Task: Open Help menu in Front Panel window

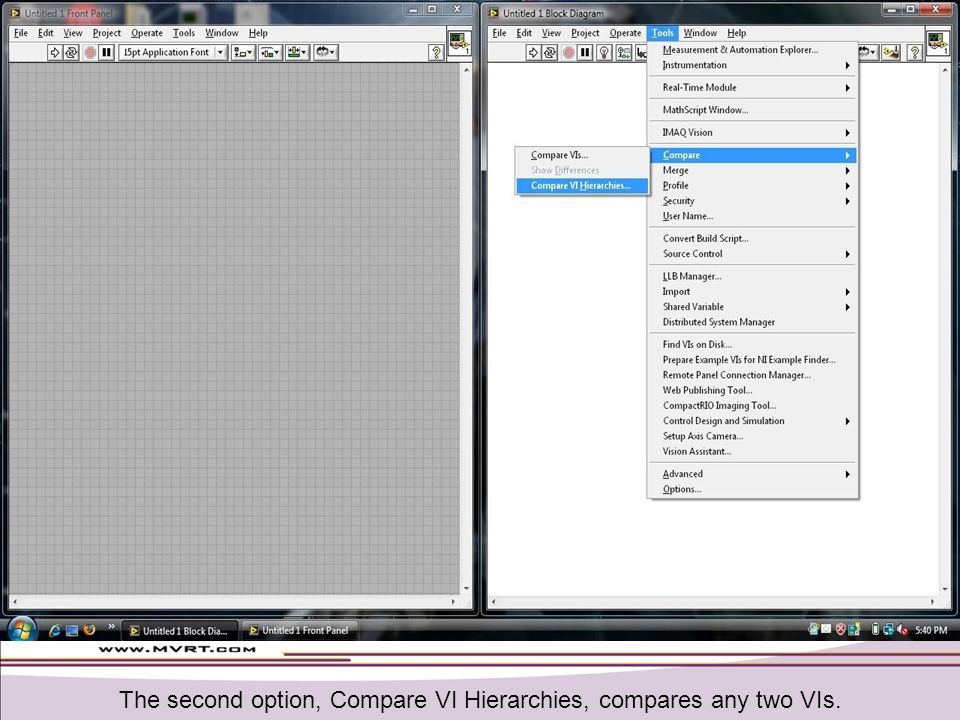Action: 258,33
